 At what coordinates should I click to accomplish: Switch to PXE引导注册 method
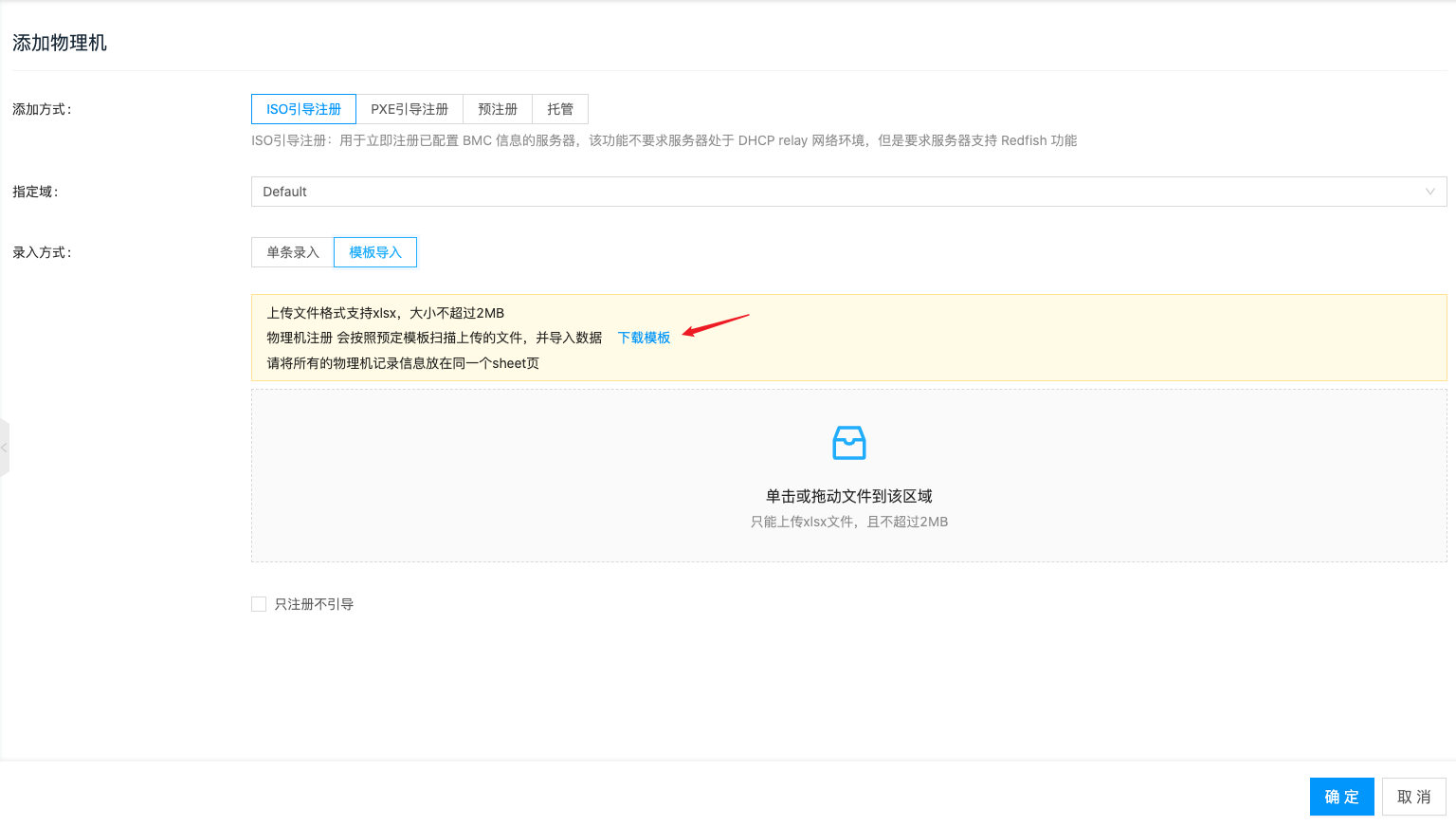pyautogui.click(x=409, y=109)
